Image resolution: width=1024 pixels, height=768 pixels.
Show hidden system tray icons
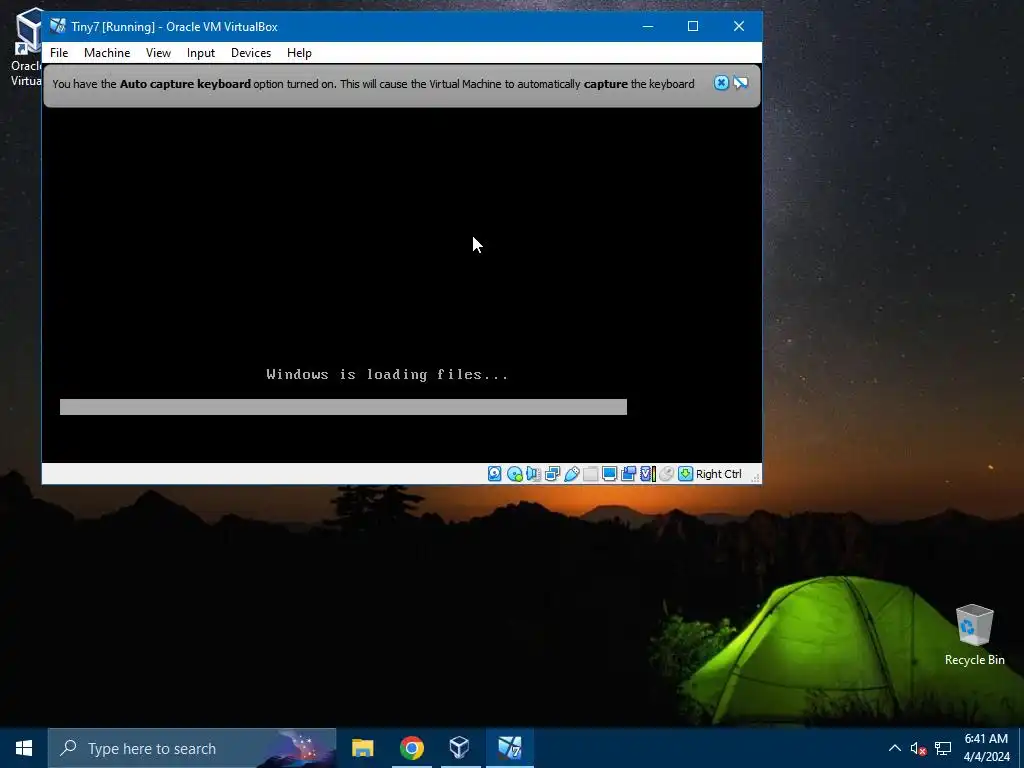click(x=895, y=748)
